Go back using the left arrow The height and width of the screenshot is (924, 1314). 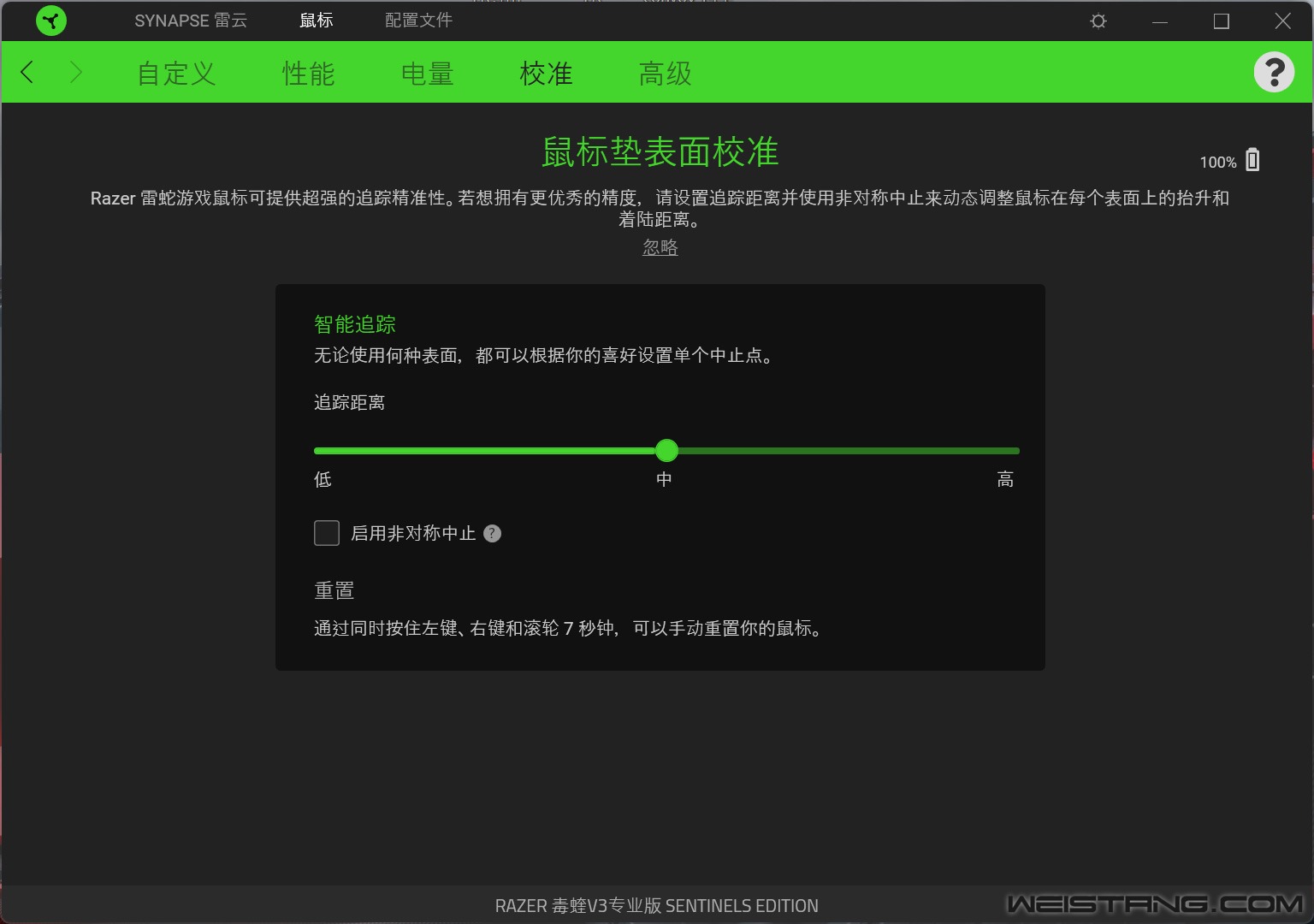27,73
